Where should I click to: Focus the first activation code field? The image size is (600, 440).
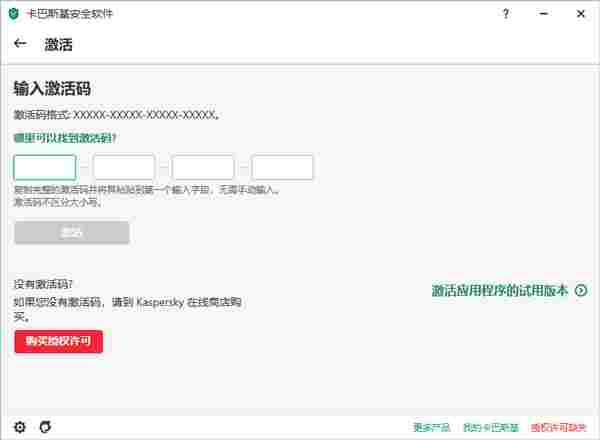point(45,167)
